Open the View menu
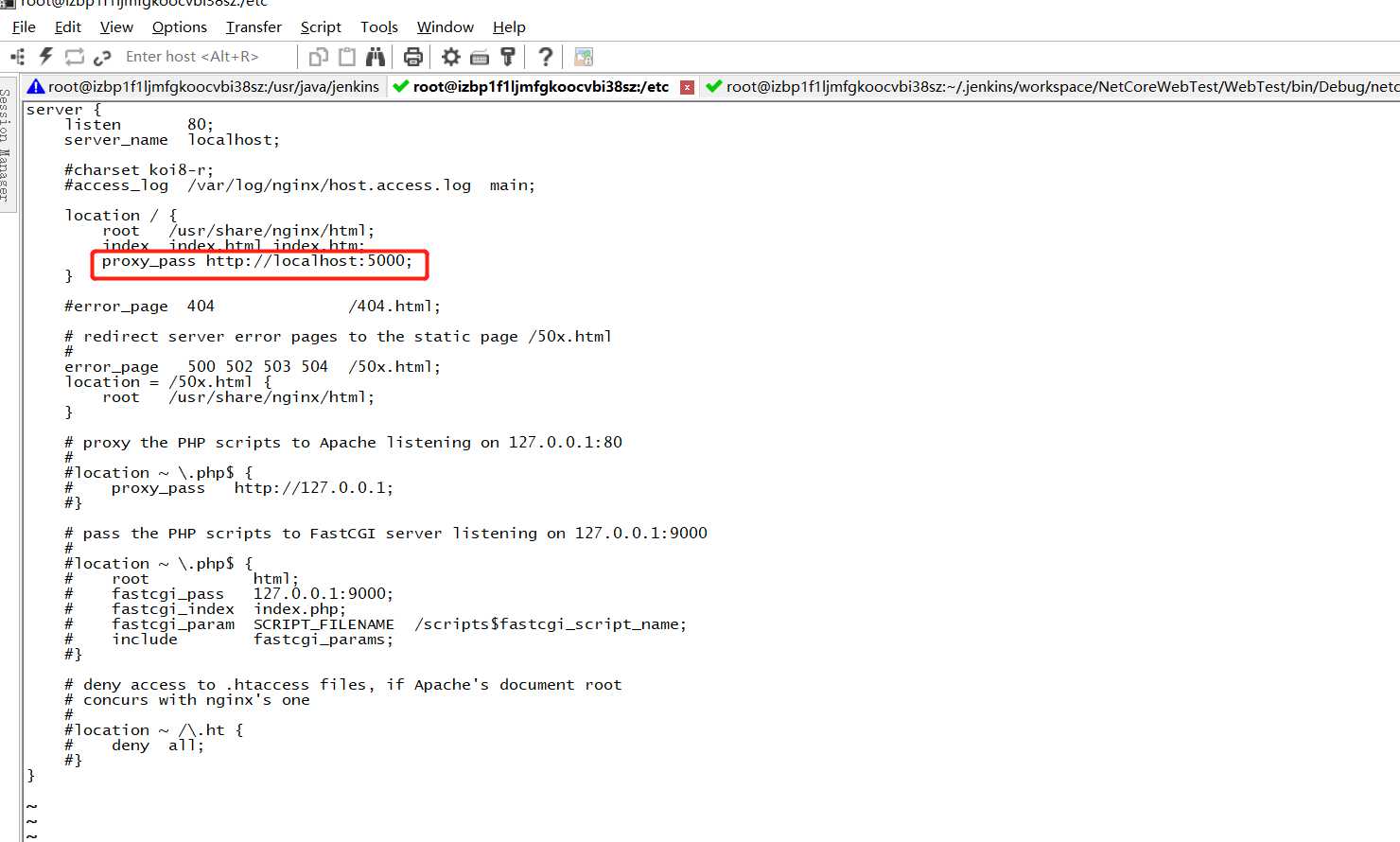This screenshot has width=1400, height=842. 116,27
